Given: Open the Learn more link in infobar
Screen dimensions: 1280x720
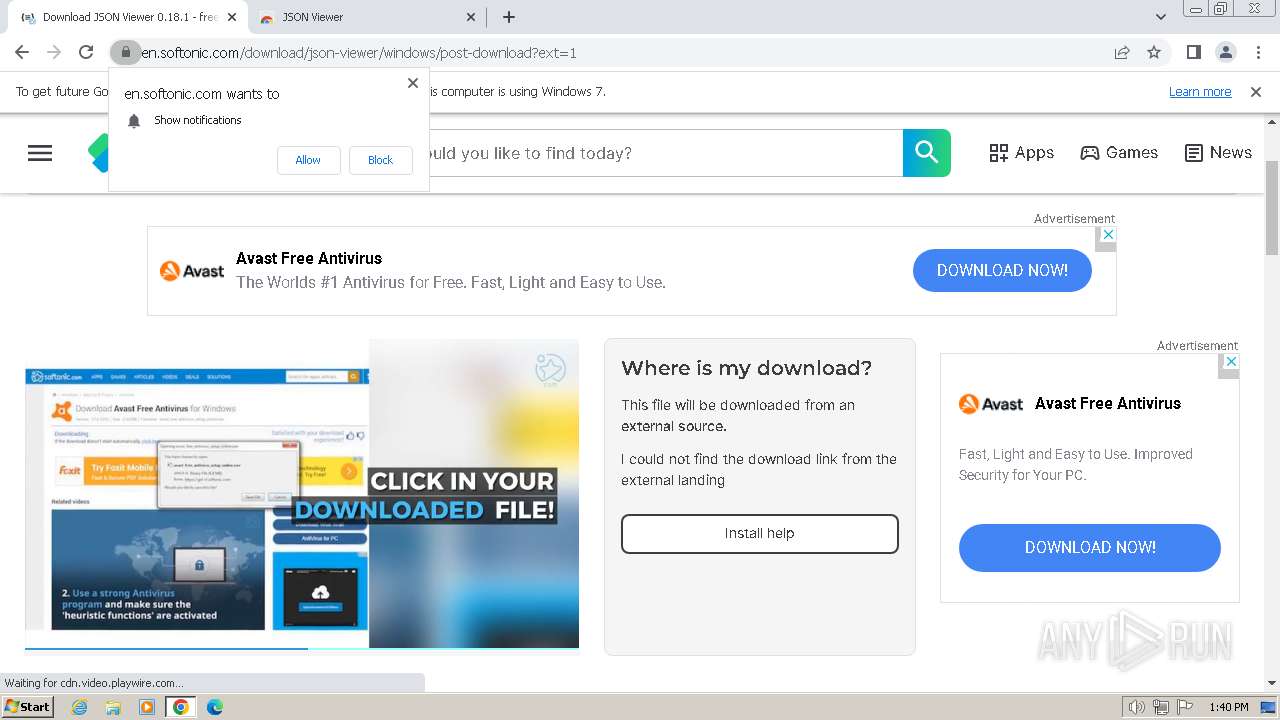Looking at the screenshot, I should (1200, 92).
